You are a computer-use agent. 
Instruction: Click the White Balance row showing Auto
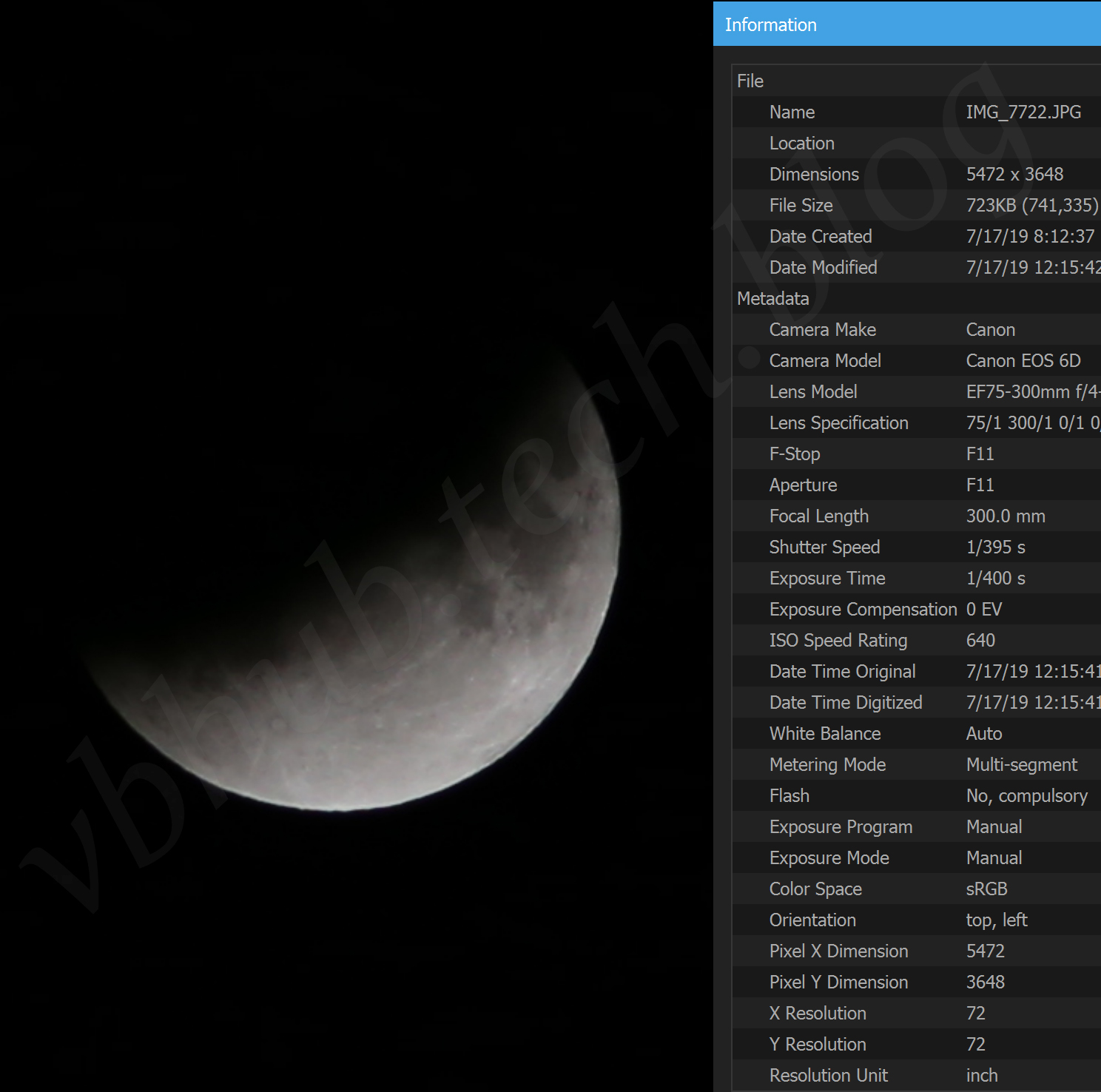pyautogui.click(x=917, y=734)
